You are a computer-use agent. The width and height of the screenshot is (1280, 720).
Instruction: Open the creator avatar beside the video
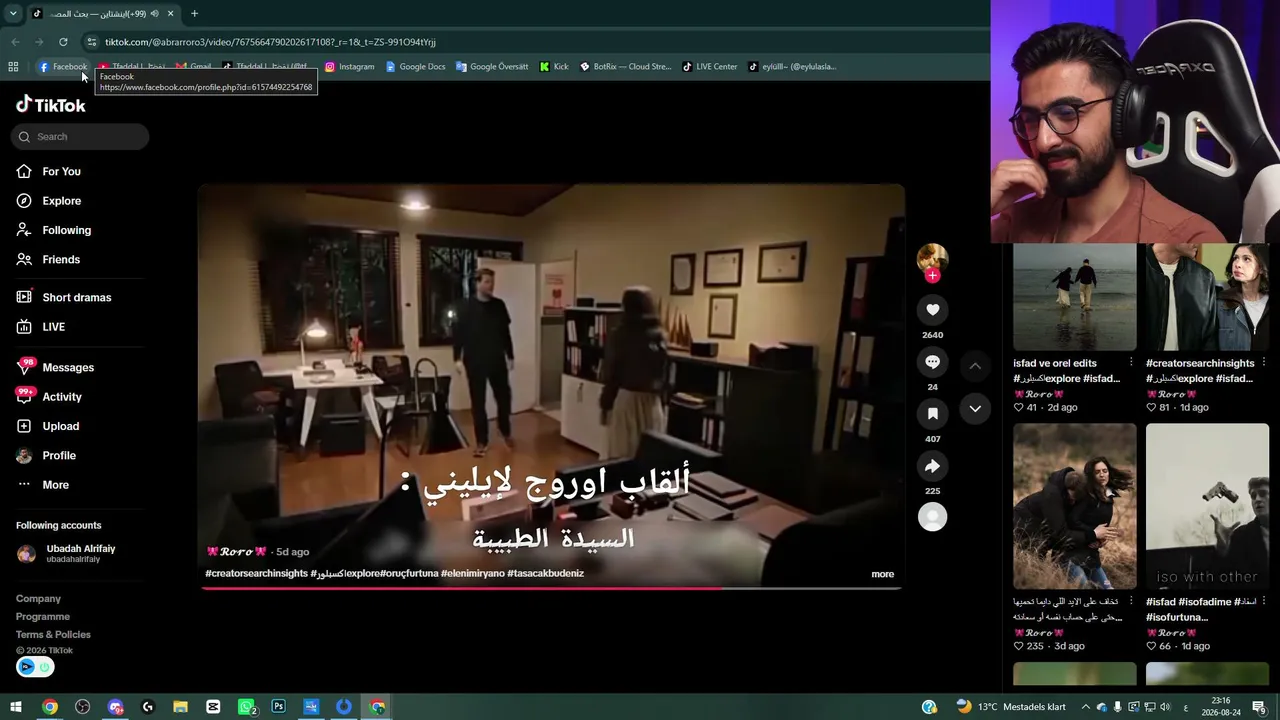coord(932,258)
